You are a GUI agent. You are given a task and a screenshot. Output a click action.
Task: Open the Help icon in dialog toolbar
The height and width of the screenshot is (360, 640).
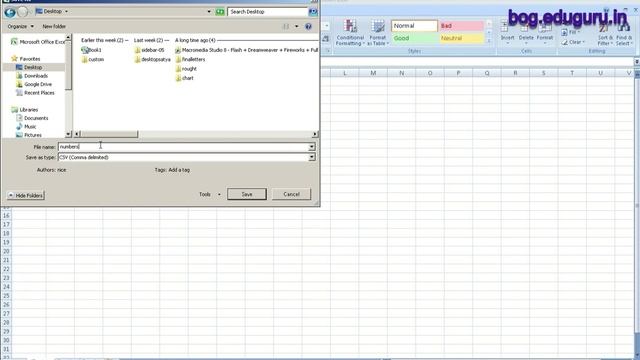309,26
